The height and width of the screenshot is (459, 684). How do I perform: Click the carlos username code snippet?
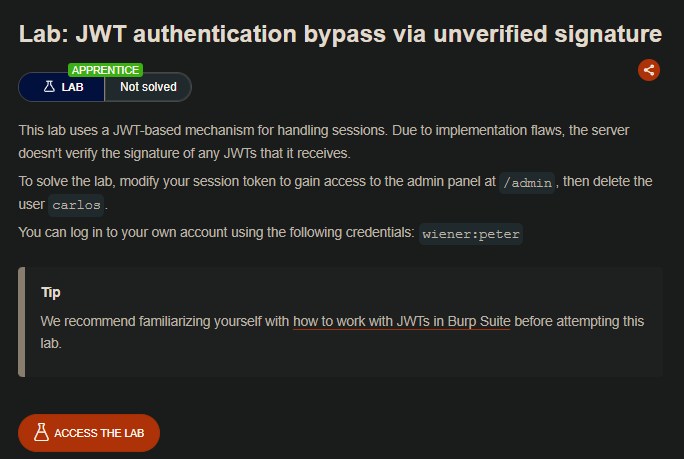click(77, 205)
